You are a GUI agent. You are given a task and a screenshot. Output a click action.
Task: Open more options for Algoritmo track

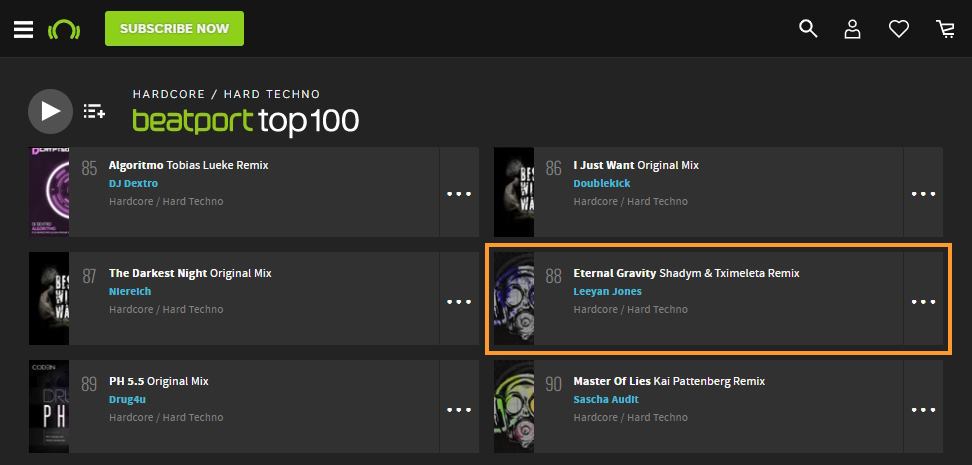(x=459, y=193)
